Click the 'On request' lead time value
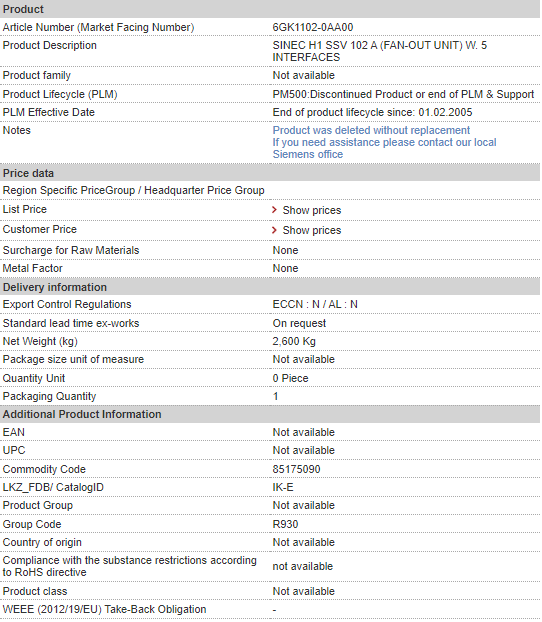This screenshot has height=622, width=542. (299, 324)
